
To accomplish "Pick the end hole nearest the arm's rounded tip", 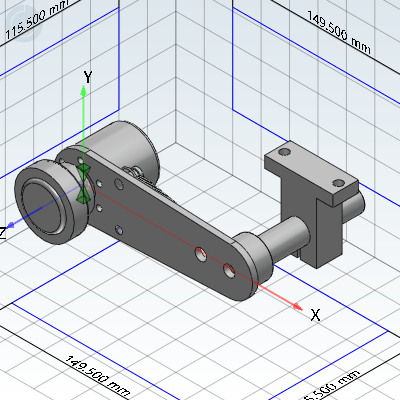I will [x=229, y=270].
